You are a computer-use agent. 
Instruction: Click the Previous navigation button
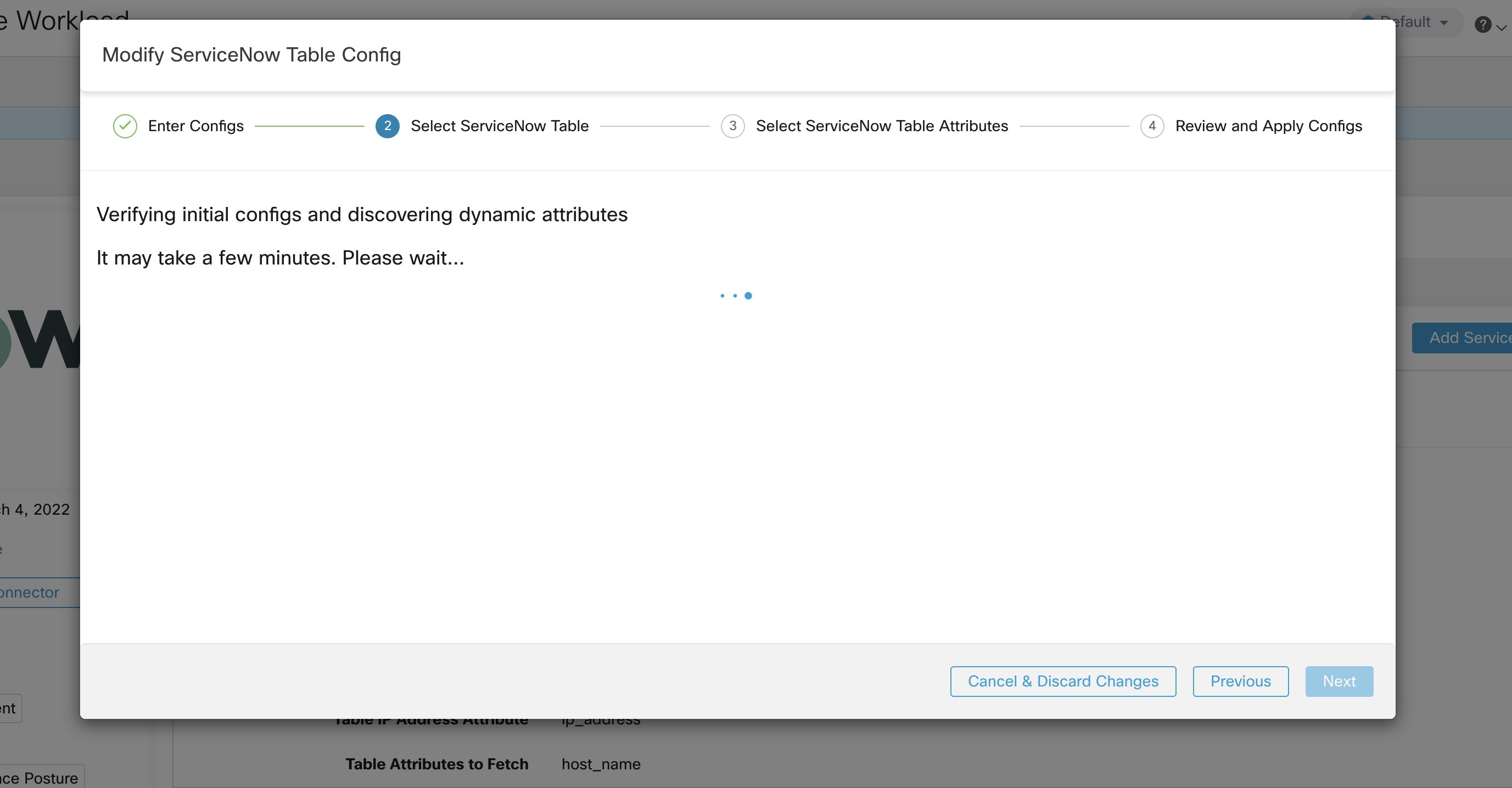tap(1240, 681)
